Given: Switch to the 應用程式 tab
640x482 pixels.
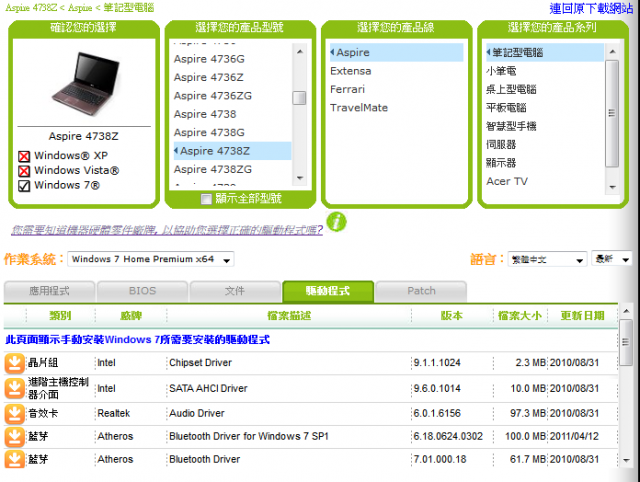Looking at the screenshot, I should coord(49,291).
